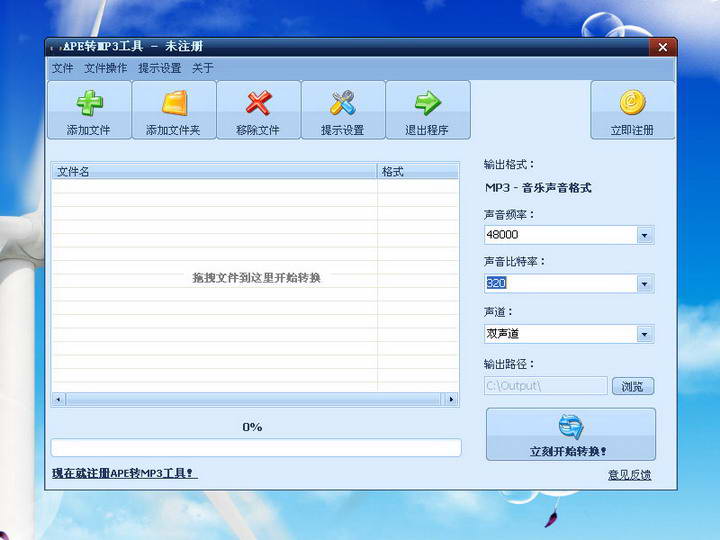This screenshot has height=540, width=720.
Task: Click the red X 移除文件 icon
Action: click(x=258, y=103)
